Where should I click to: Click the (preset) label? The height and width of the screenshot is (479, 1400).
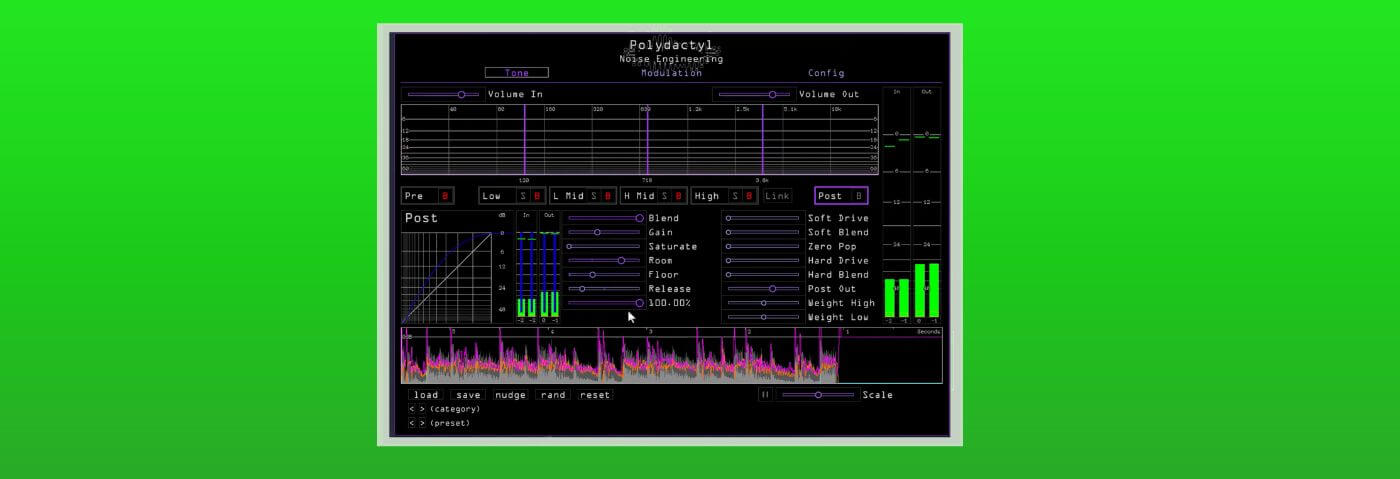[x=450, y=423]
